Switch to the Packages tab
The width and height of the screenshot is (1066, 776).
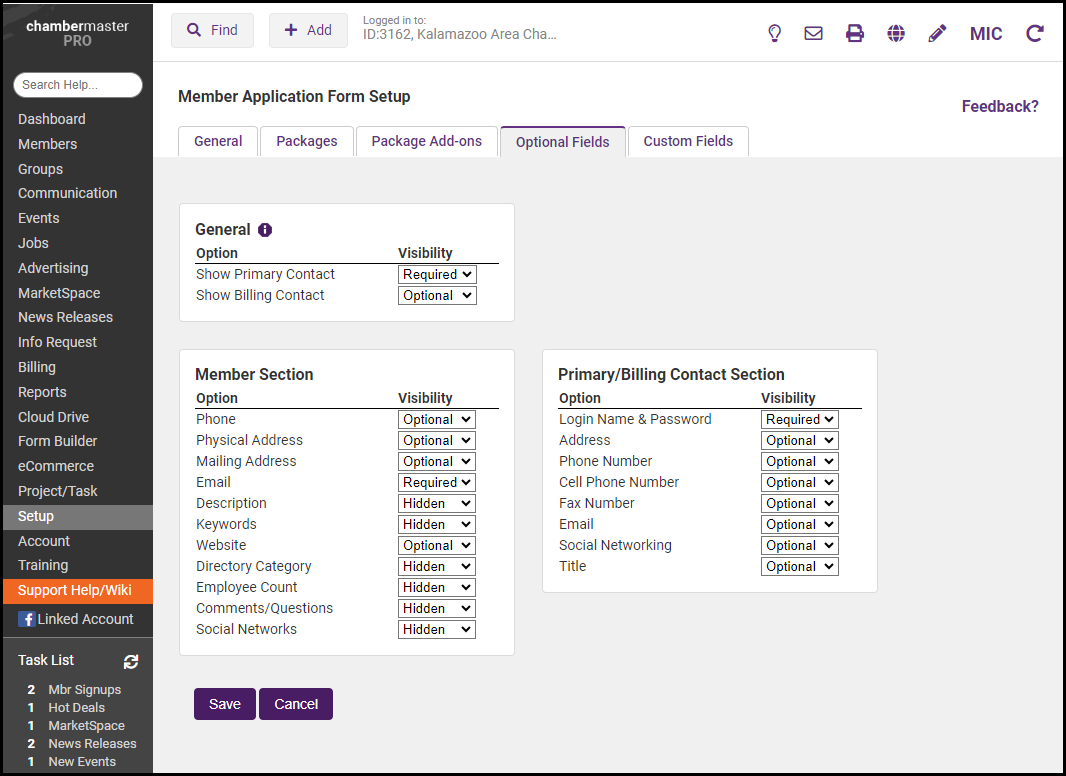(x=306, y=141)
